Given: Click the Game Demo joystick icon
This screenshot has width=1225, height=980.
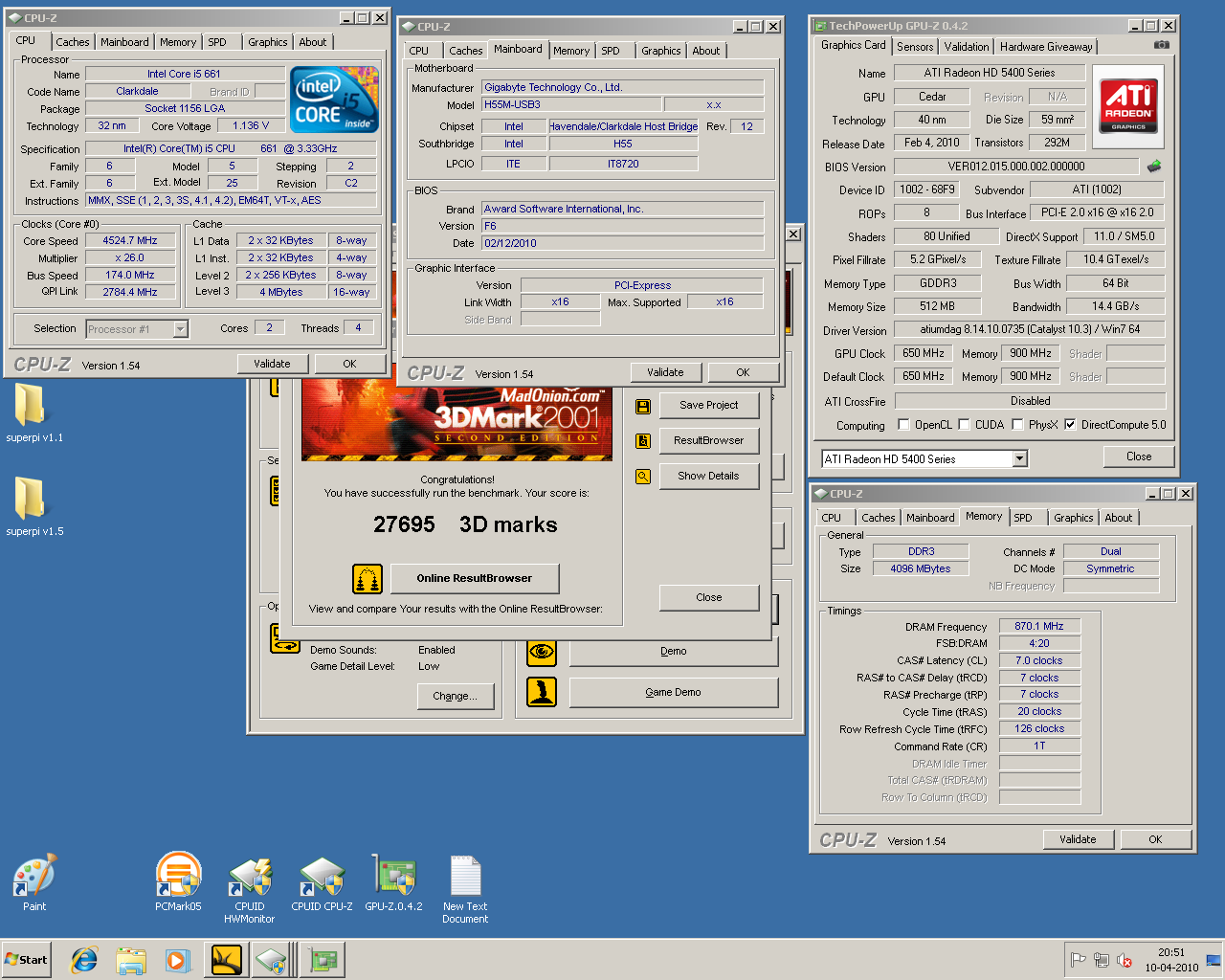Looking at the screenshot, I should coord(542,692).
